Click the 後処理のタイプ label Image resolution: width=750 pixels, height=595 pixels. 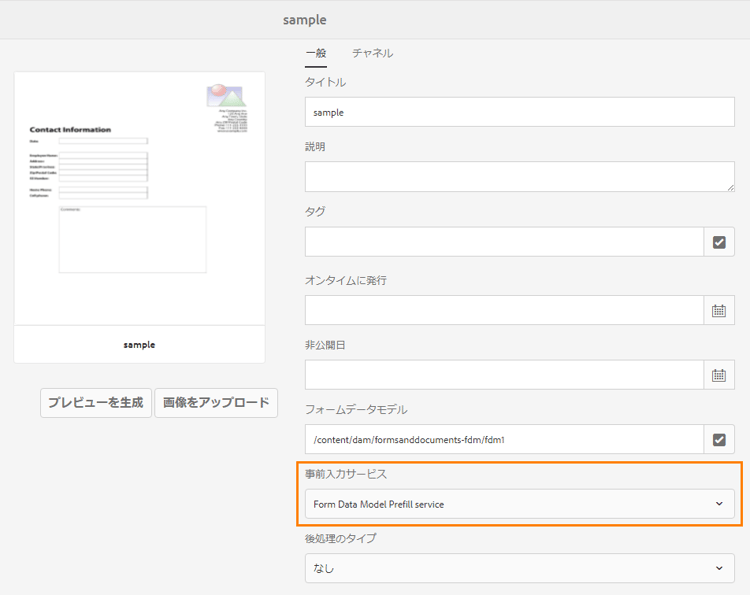(x=341, y=538)
